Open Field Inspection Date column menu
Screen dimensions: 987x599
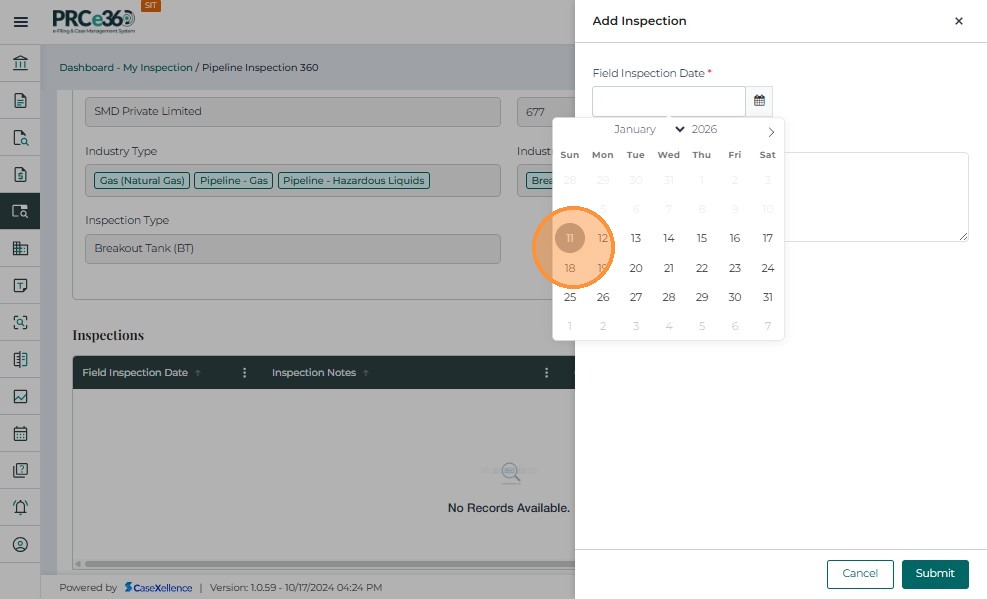pyautogui.click(x=244, y=372)
